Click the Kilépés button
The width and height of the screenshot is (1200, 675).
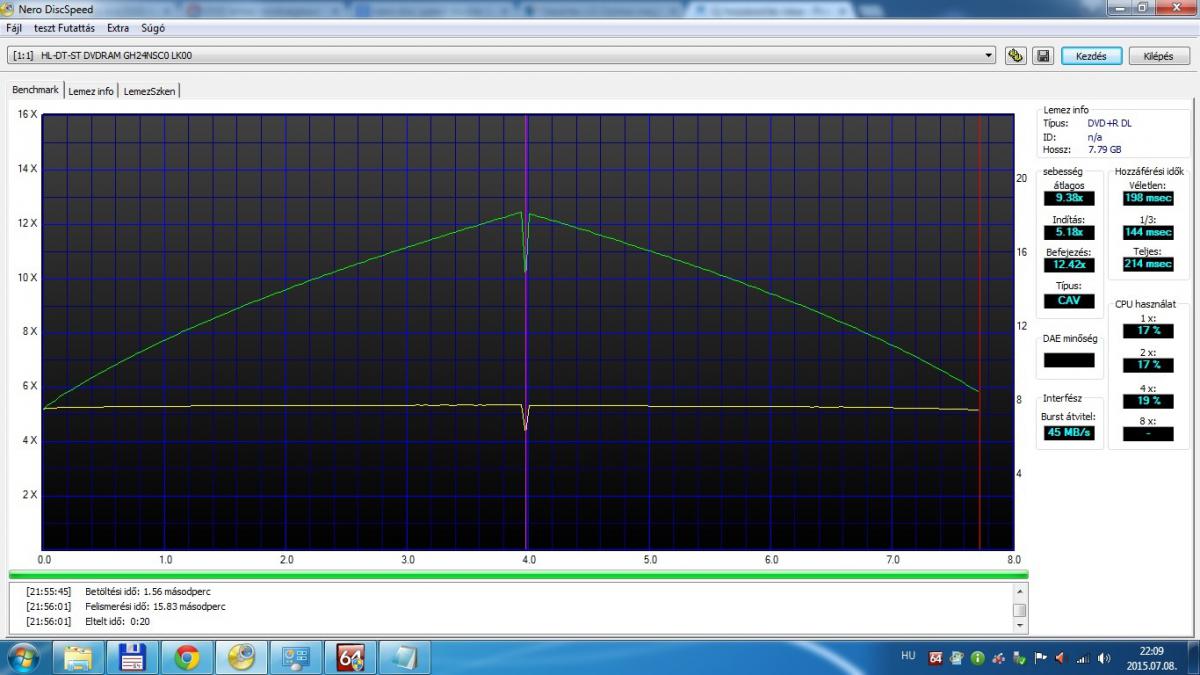pyautogui.click(x=1158, y=56)
